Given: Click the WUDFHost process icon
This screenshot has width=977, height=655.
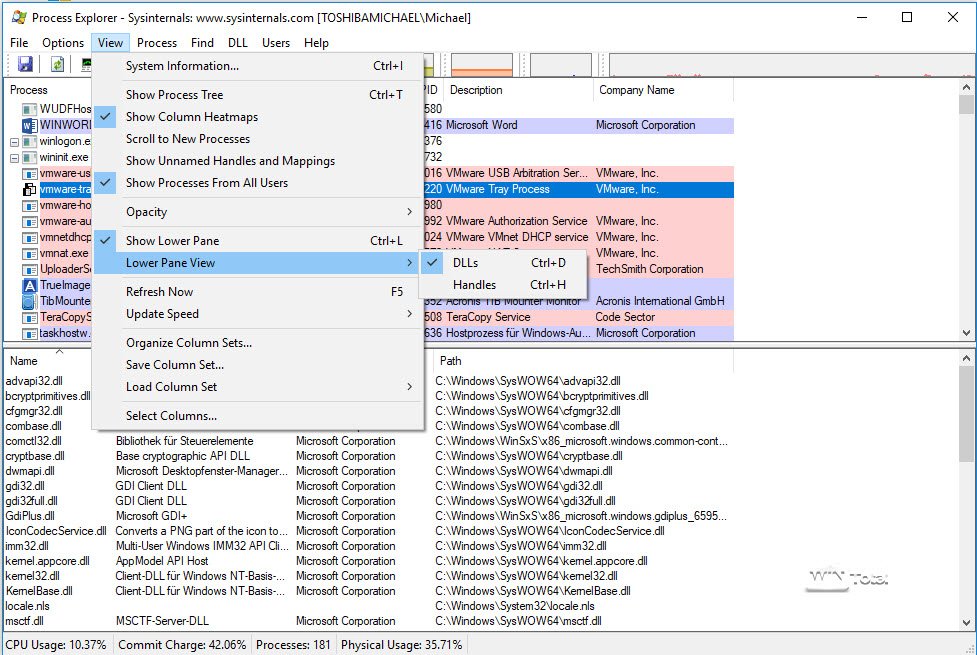Looking at the screenshot, I should (29, 109).
